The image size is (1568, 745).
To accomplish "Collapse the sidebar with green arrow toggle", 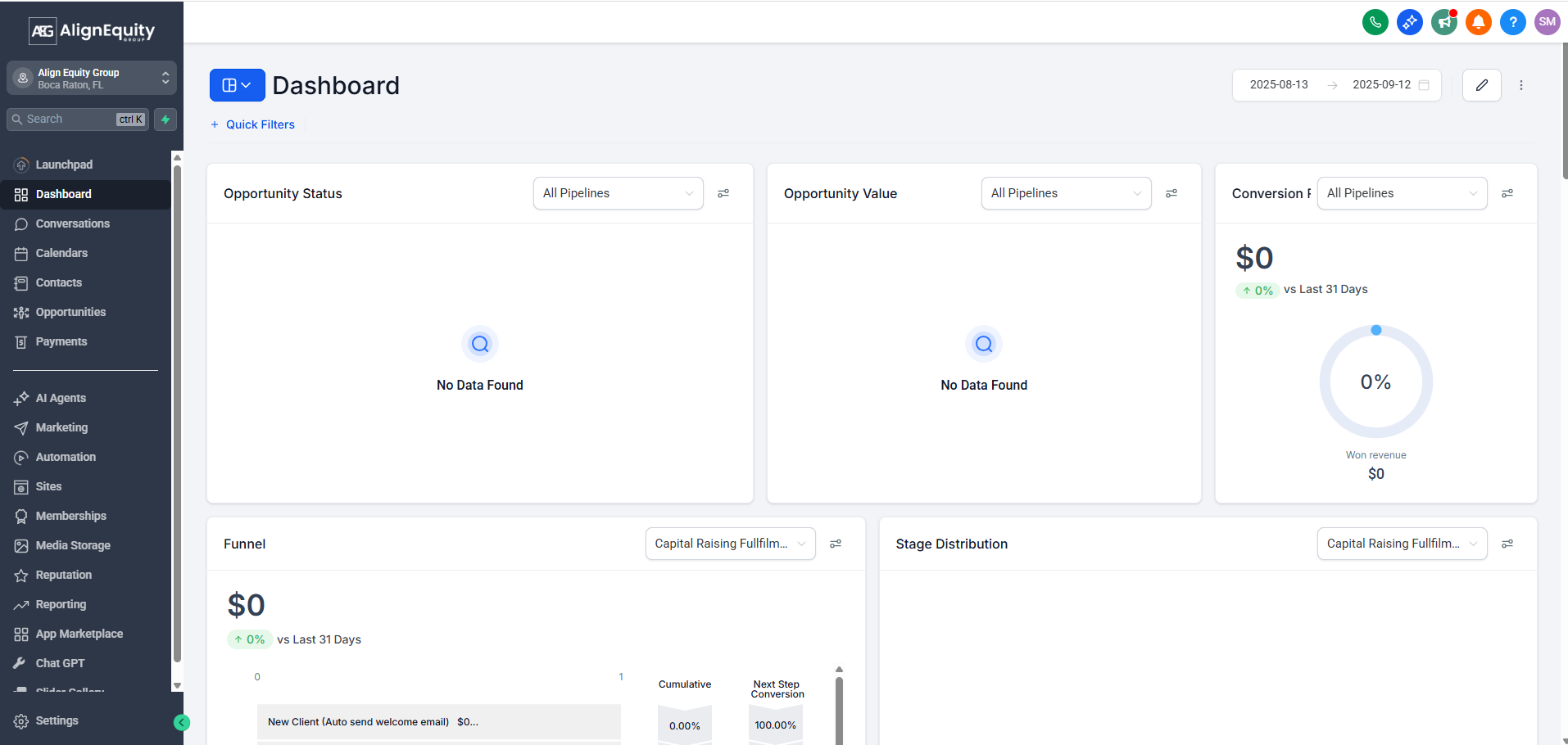I will pos(182,722).
